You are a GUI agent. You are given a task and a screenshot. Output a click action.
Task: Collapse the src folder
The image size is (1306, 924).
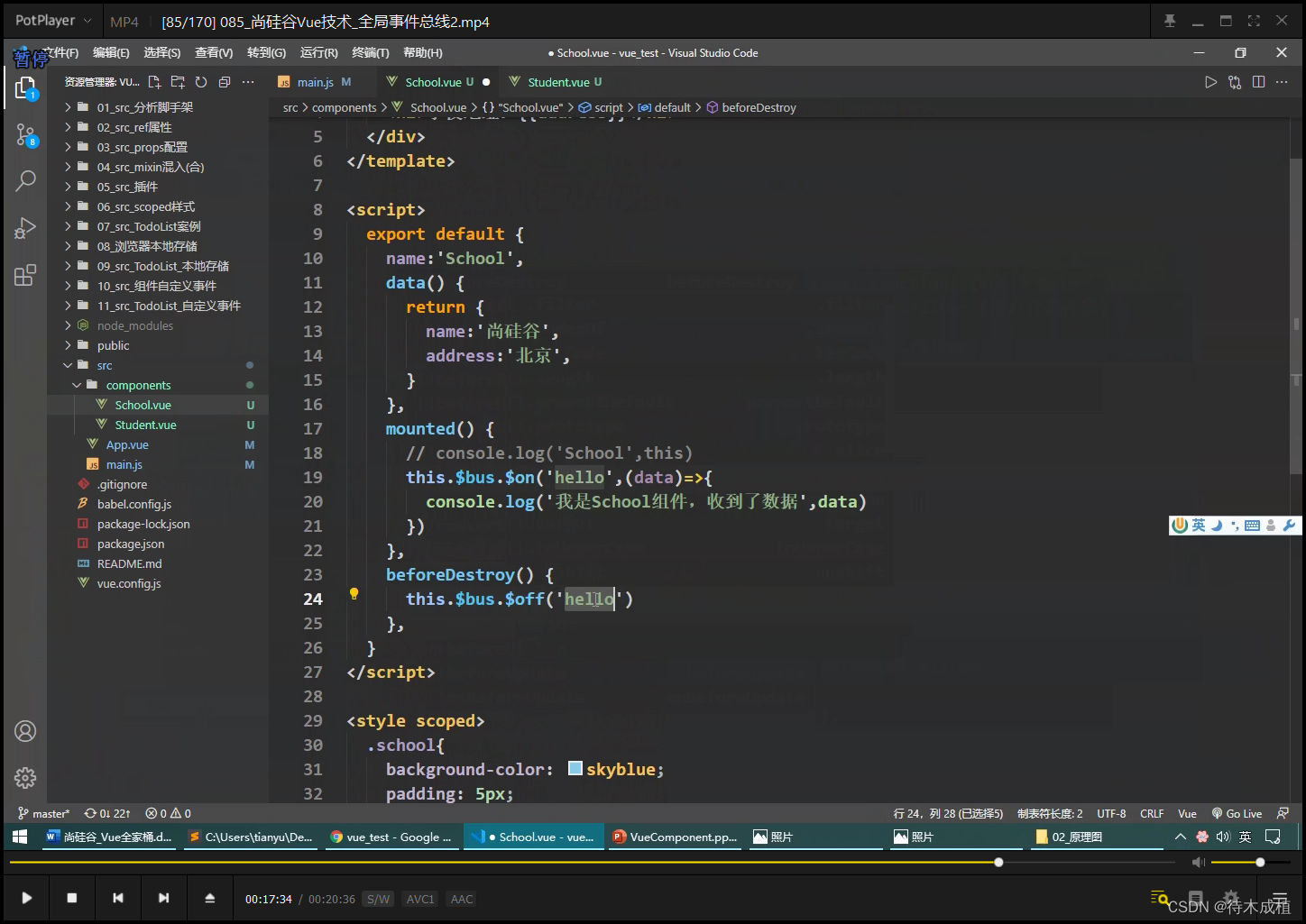click(x=105, y=365)
